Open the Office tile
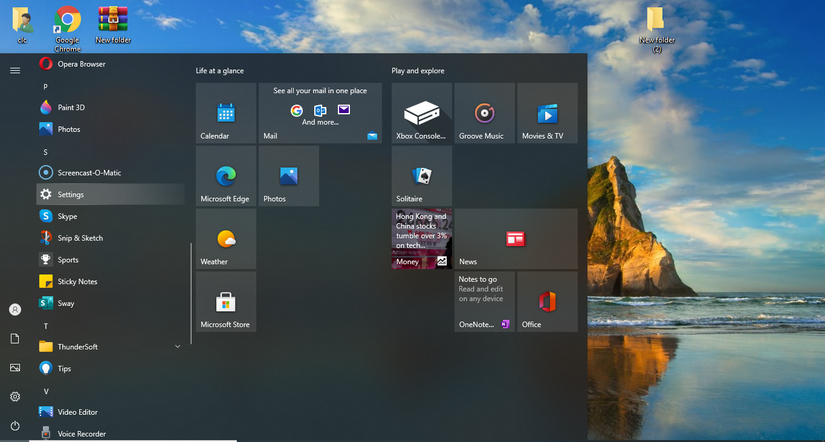Image resolution: width=825 pixels, height=442 pixels. pos(547,302)
